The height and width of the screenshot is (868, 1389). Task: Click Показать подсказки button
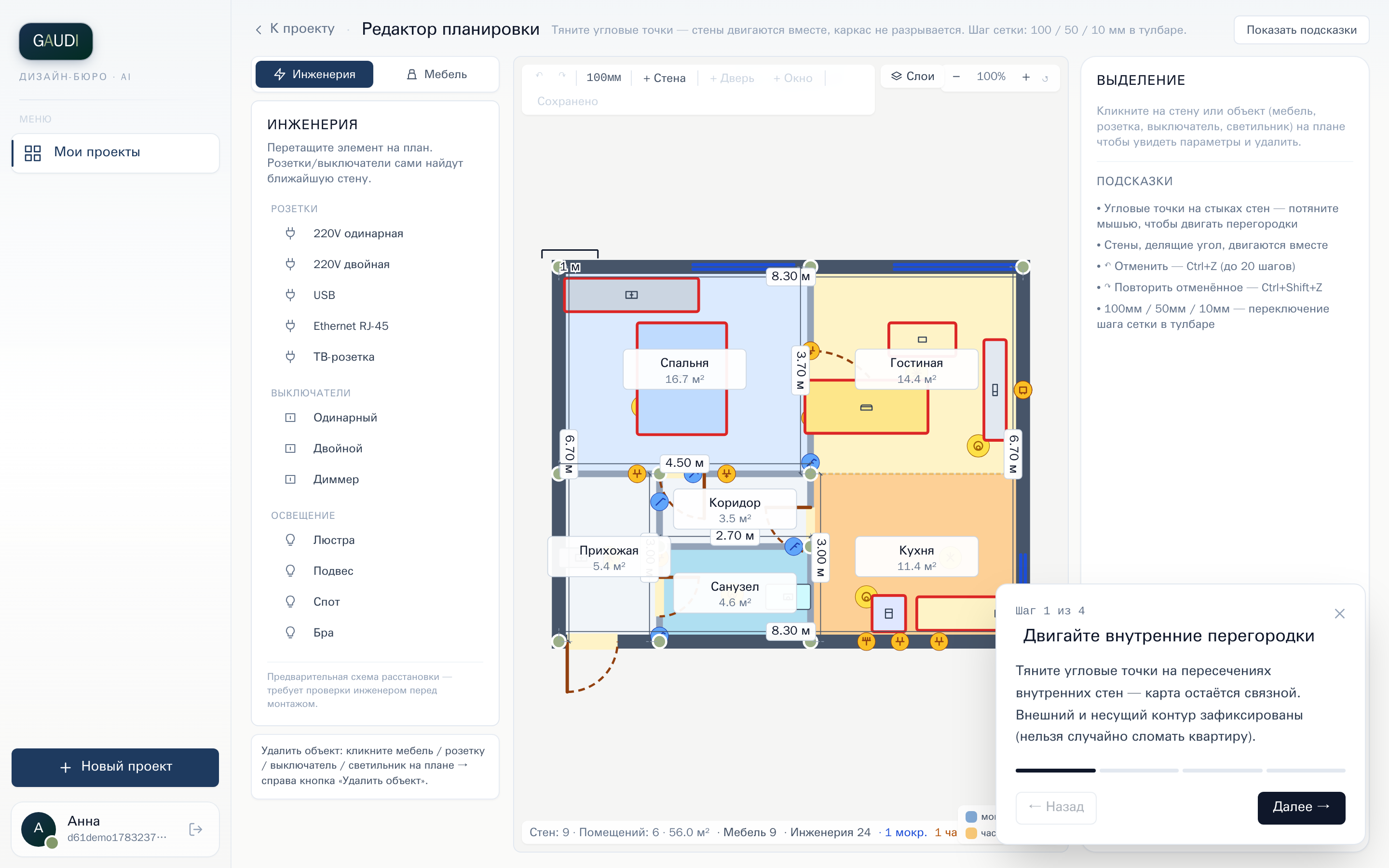tap(1301, 30)
